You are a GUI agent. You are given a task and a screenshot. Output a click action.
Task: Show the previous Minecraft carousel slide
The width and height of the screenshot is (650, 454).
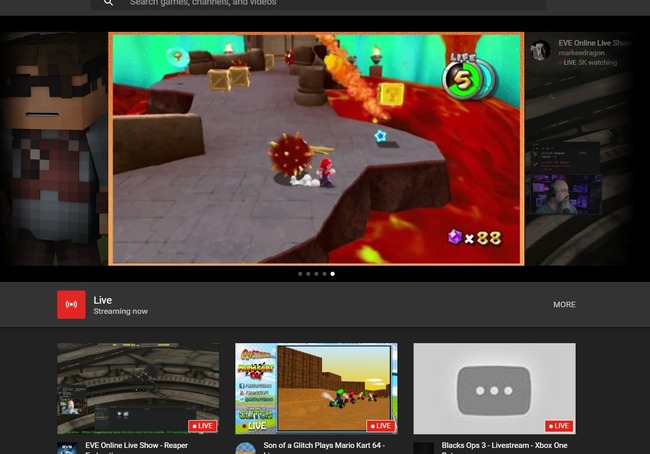coord(54,149)
